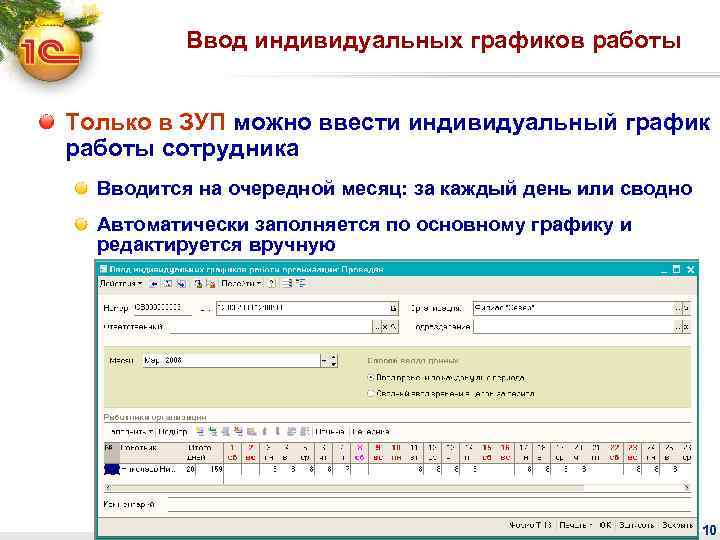Select the employee name cell in the table row
The height and width of the screenshot is (540, 720).
(152, 469)
